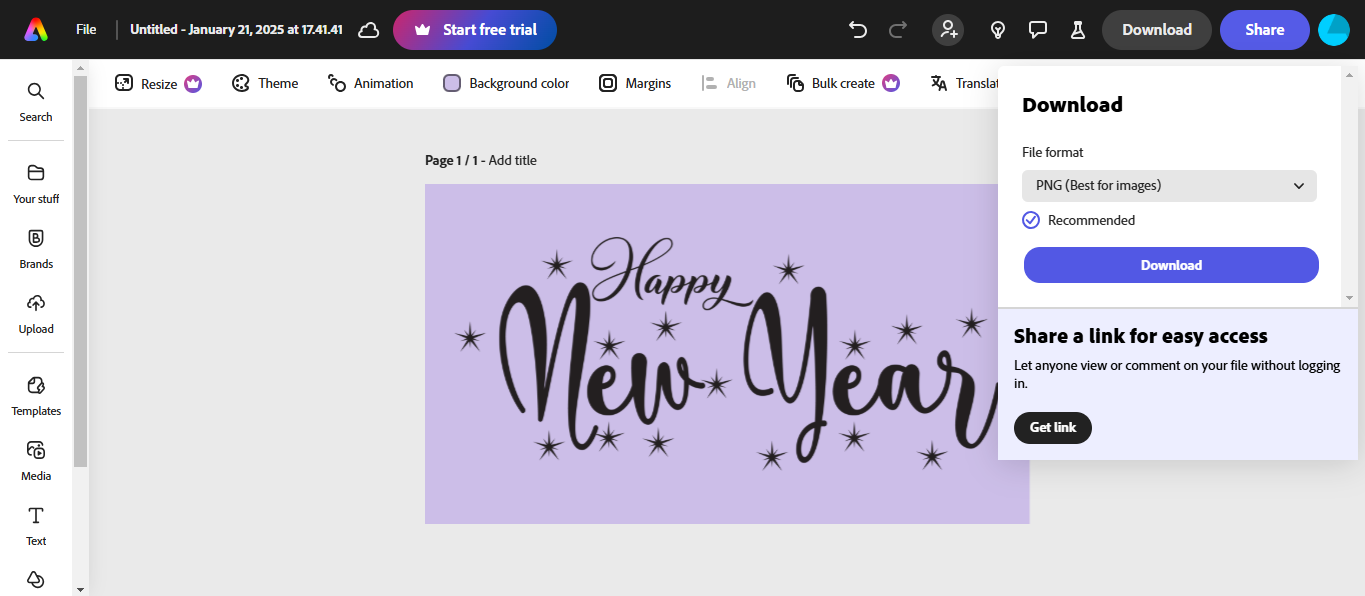
Task: Open the Share button
Action: pyautogui.click(x=1265, y=30)
